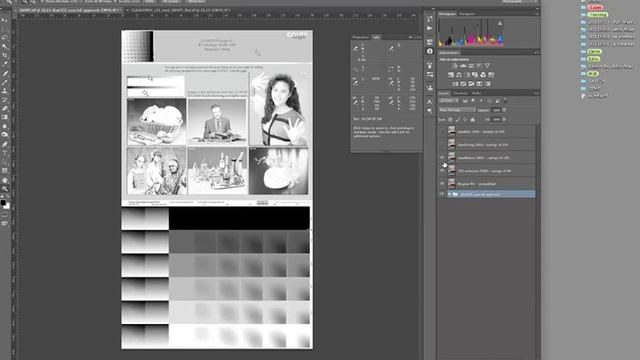640x360 pixels.
Task: Switch to the Histogram tab
Action: click(x=447, y=14)
